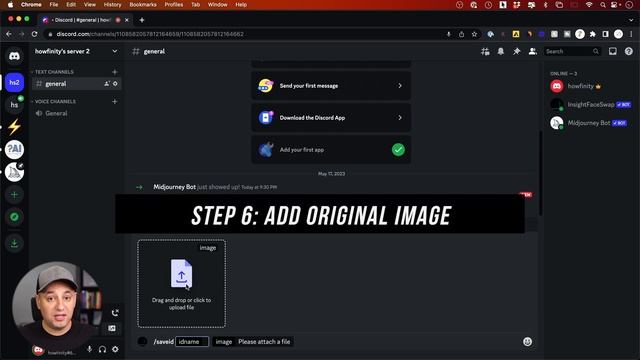Click Add your first app card
Viewport: 640px width, 360px height.
pos(331,150)
